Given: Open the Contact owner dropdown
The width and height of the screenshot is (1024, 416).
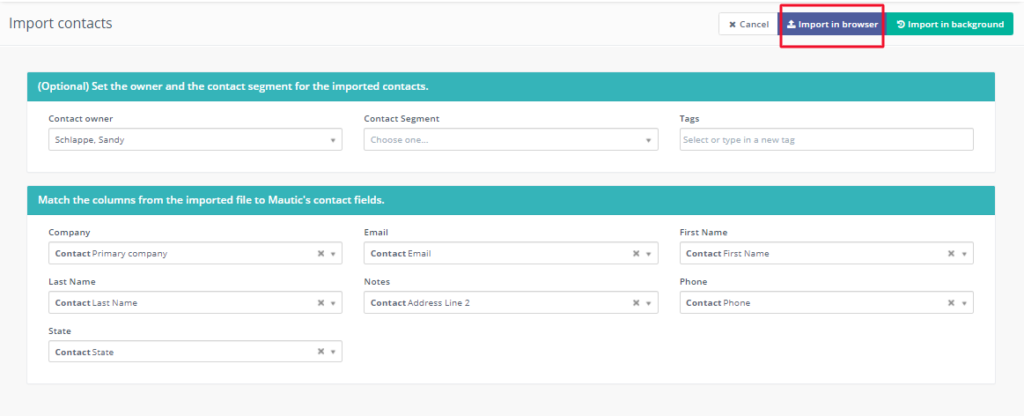Looking at the screenshot, I should [x=195, y=140].
